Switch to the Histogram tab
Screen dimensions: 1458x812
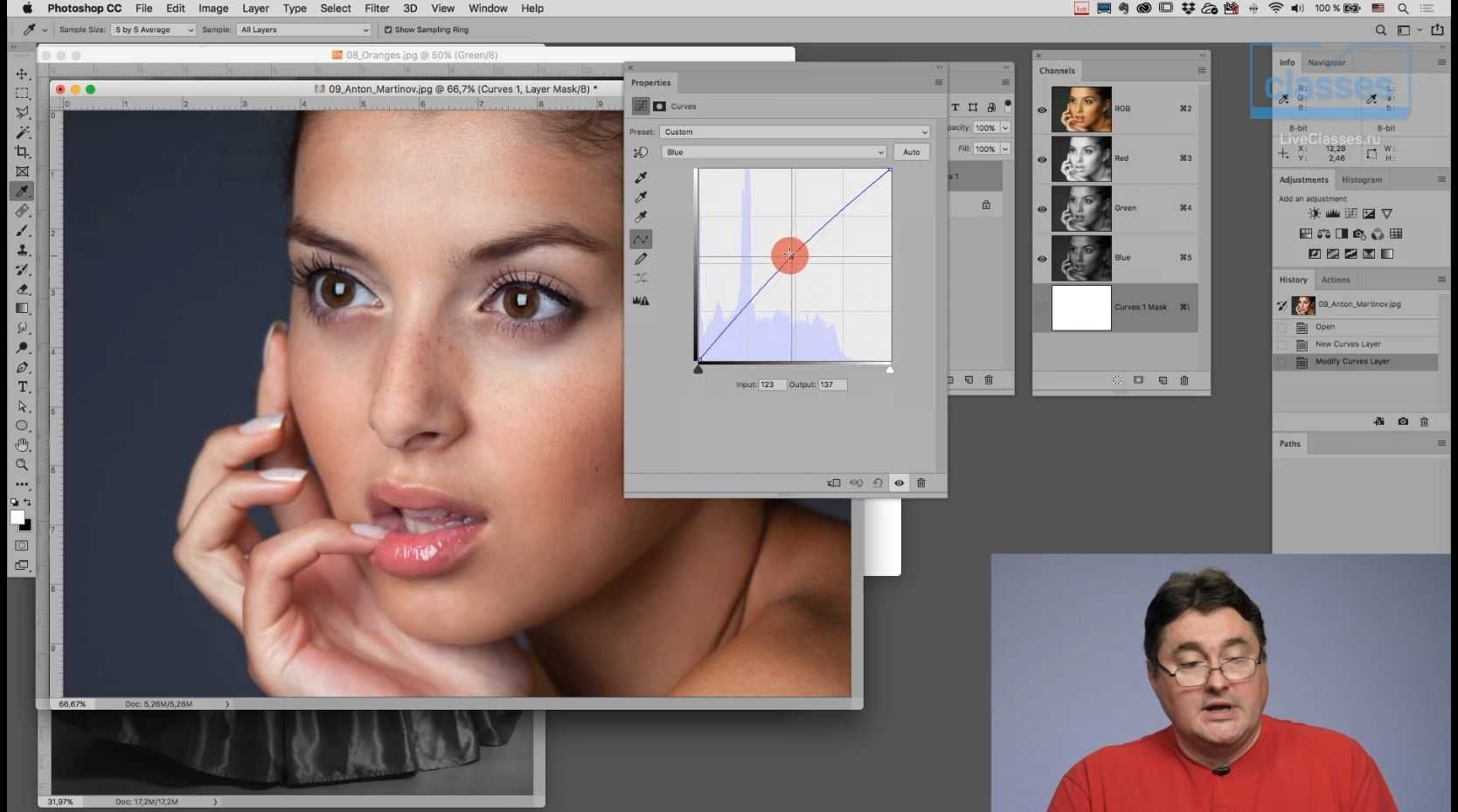click(1362, 180)
